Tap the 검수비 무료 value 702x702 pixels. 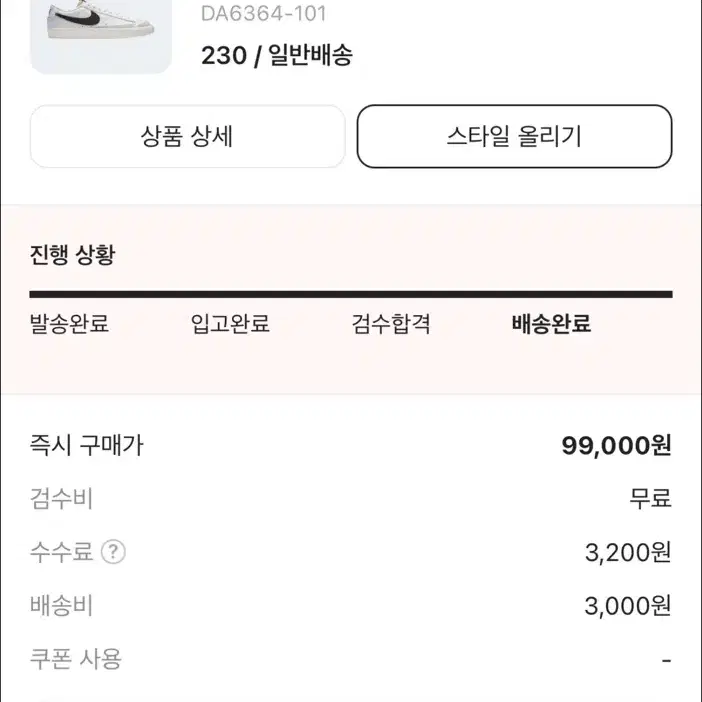651,498
